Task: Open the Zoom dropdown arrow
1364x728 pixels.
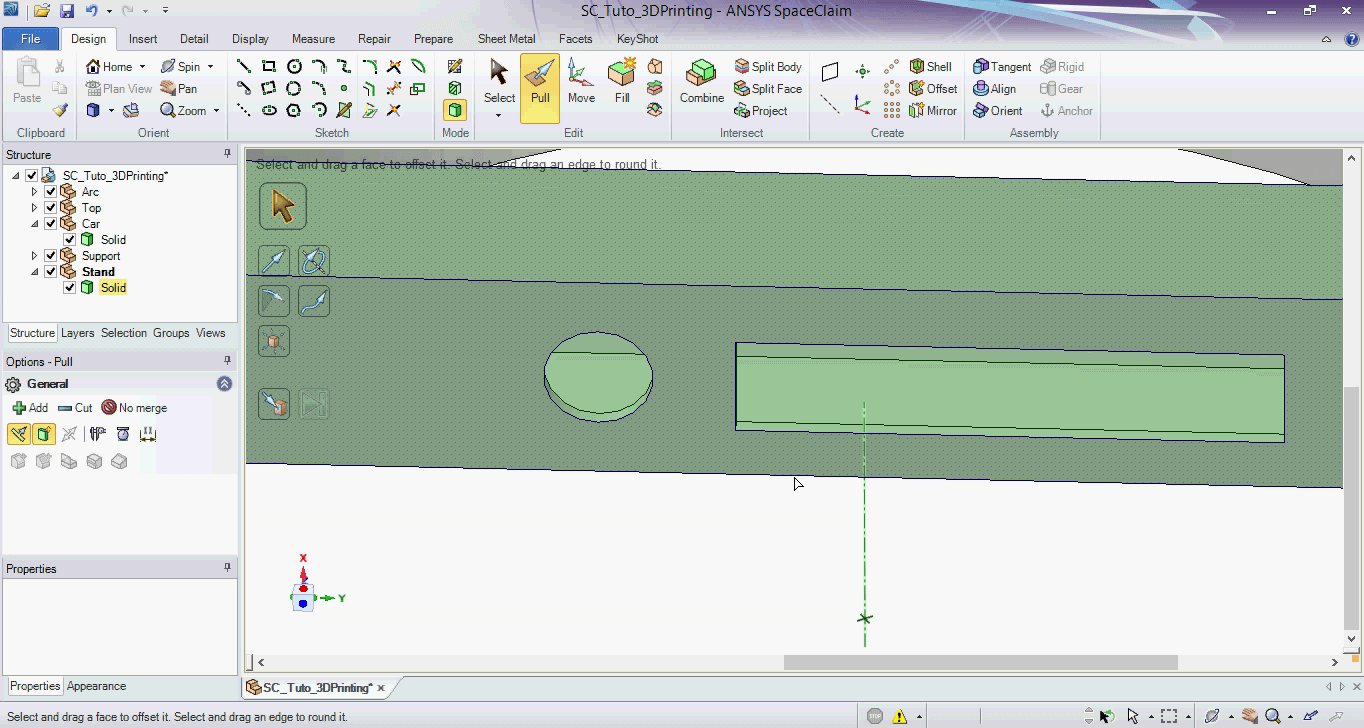Action: [x=216, y=111]
